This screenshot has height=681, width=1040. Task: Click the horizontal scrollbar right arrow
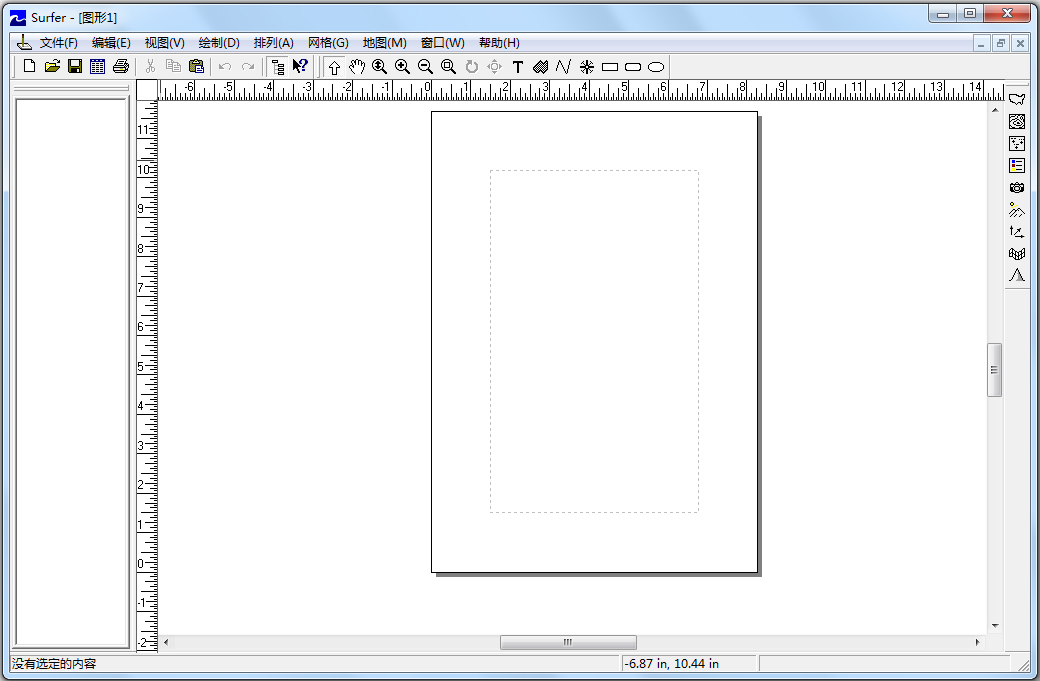pos(977,642)
